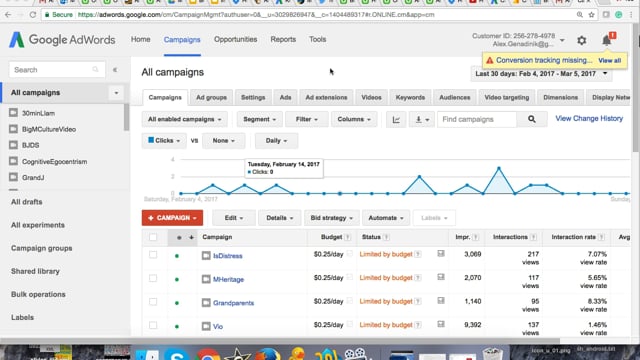Click the conversion tracking warning icon
Viewport: 640px width, 360px height.
[489, 60]
